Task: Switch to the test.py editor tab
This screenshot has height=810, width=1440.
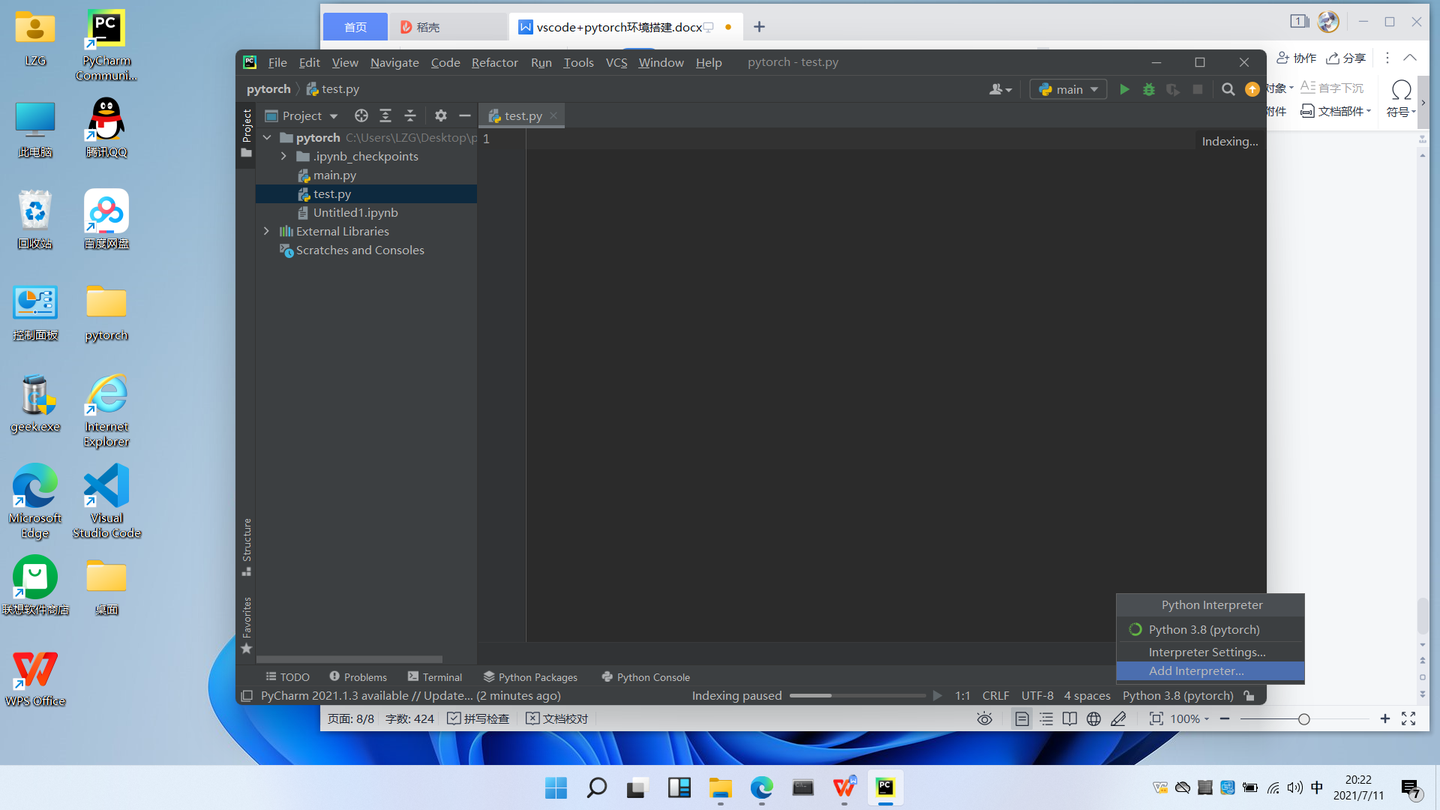Action: [520, 115]
